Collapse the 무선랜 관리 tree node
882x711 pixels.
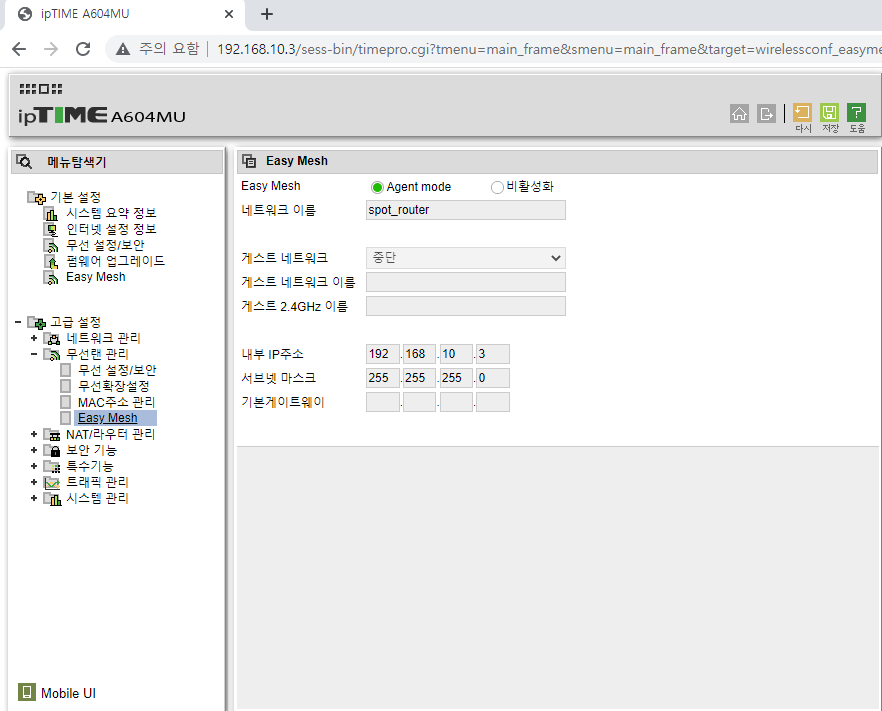(x=34, y=354)
